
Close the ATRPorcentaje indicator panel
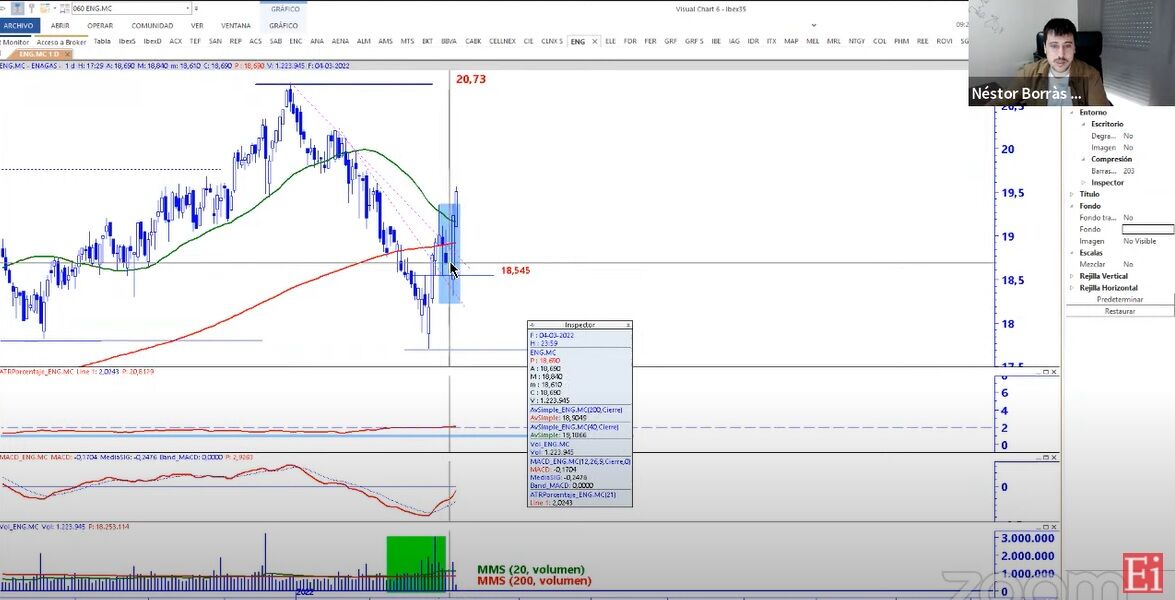click(x=1054, y=372)
